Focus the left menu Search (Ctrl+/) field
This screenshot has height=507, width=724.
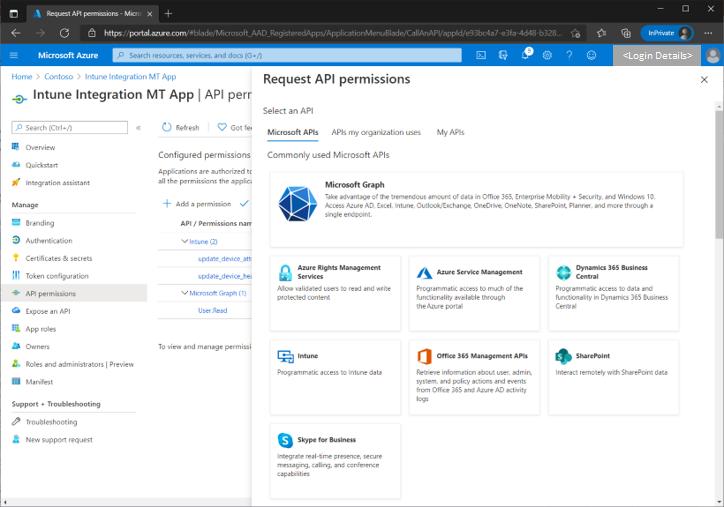pyautogui.click(x=70, y=127)
